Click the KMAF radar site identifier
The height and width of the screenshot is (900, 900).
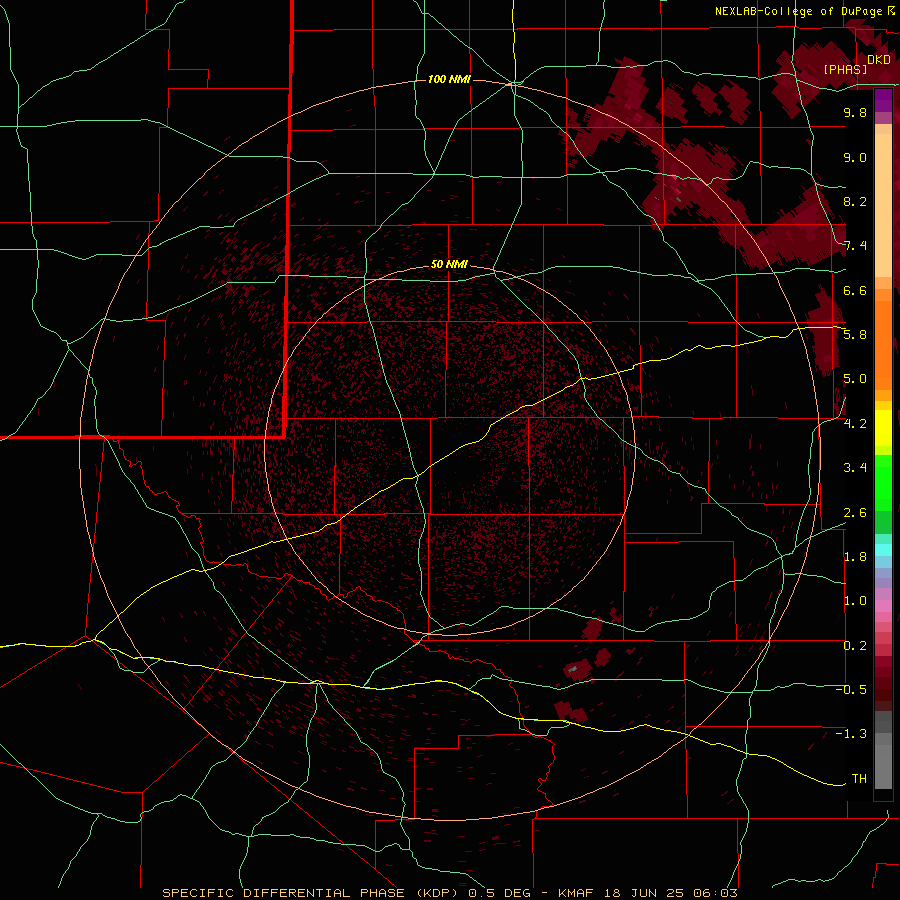(x=576, y=893)
